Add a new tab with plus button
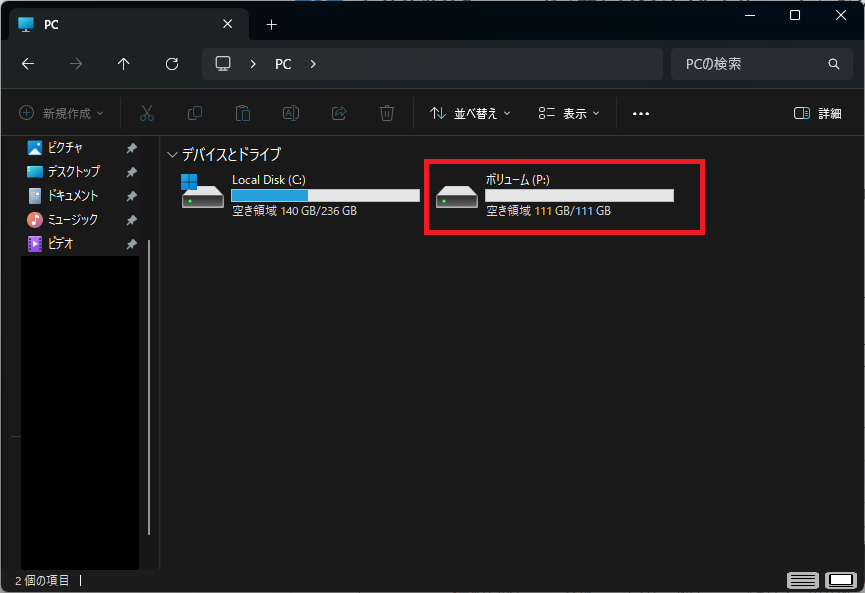 (x=271, y=24)
